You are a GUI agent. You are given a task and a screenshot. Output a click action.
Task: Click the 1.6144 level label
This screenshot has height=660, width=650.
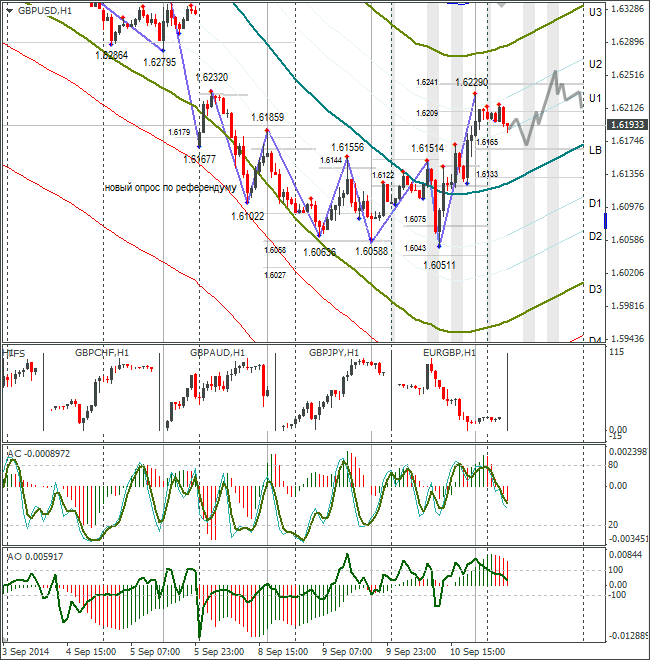pos(331,160)
